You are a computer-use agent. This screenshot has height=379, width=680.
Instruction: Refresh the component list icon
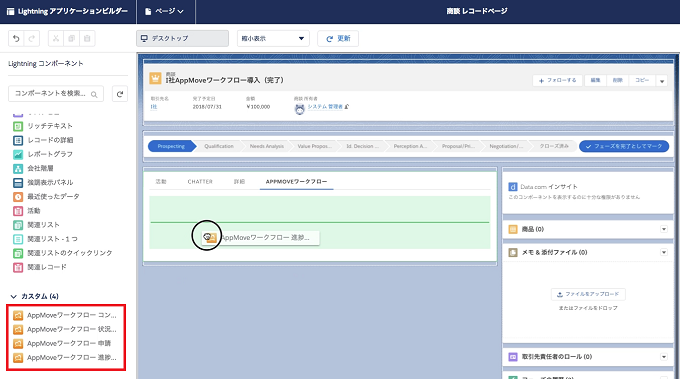pos(120,94)
